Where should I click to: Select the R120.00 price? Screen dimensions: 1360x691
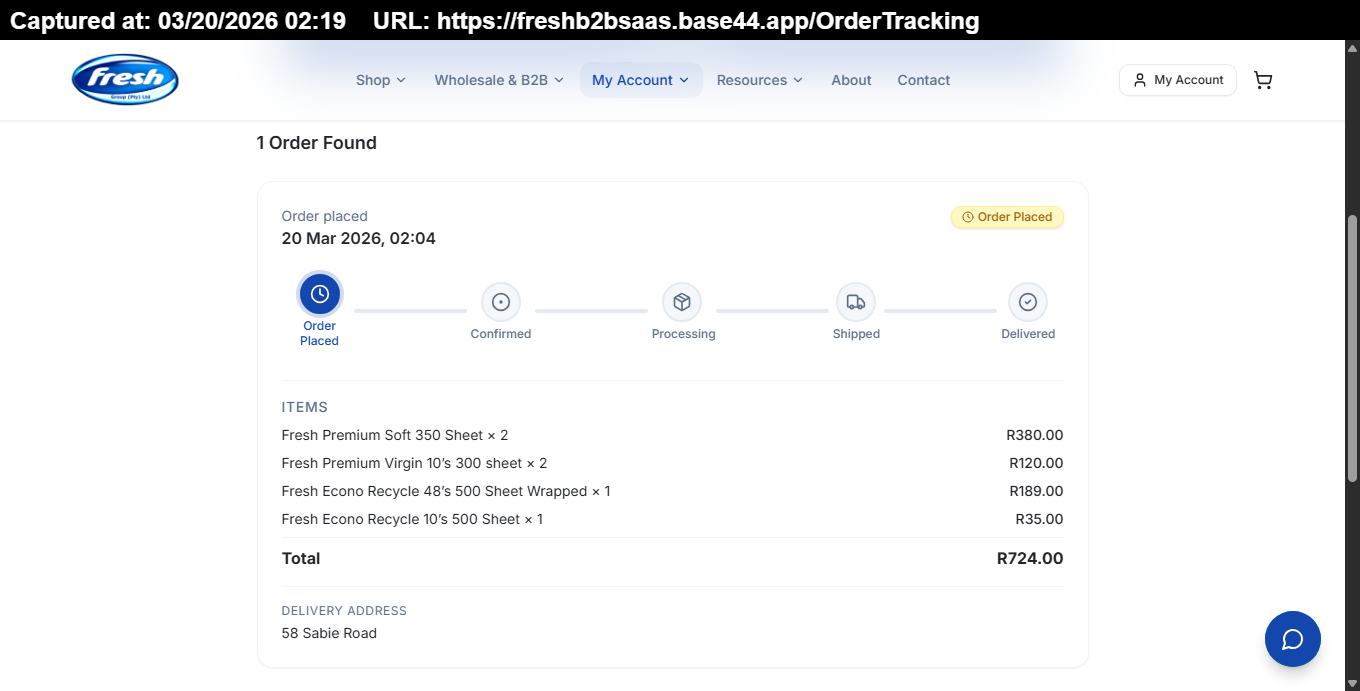pos(1036,463)
